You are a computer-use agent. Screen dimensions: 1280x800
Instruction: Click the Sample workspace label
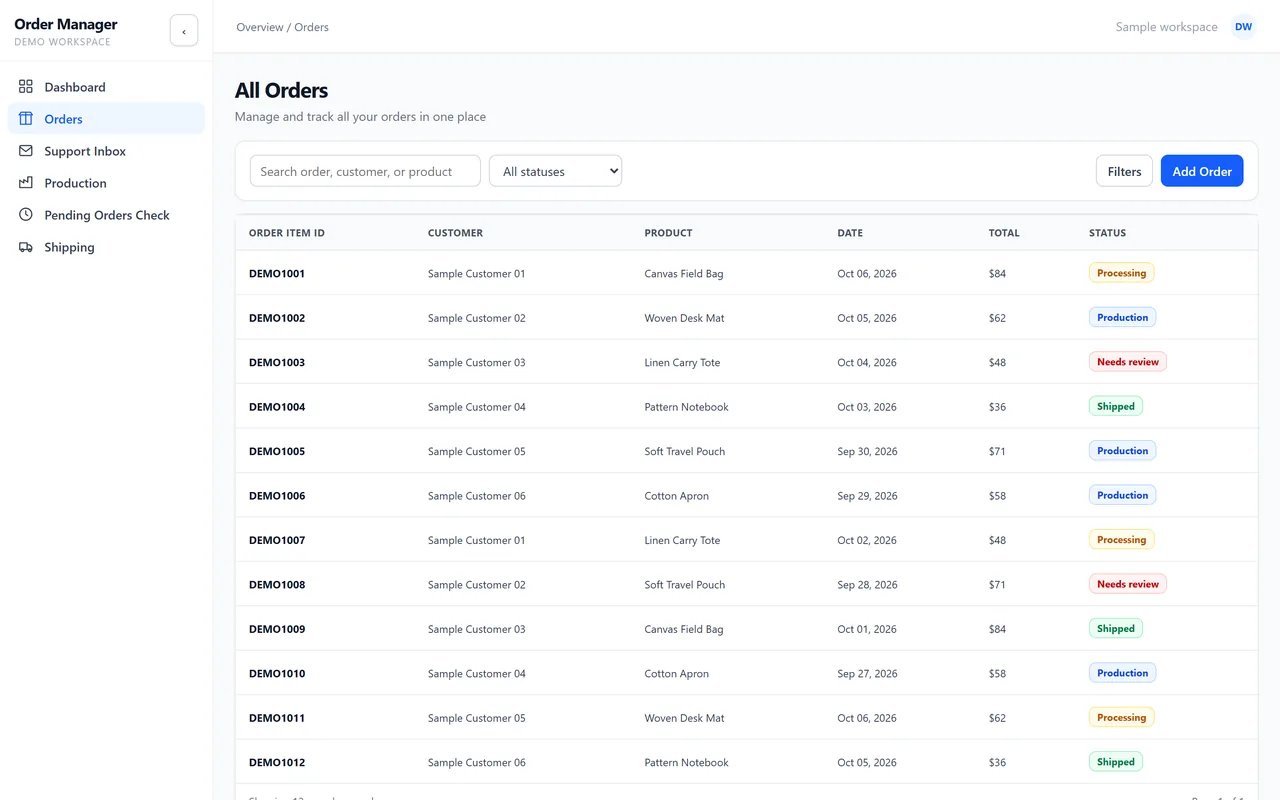tap(1166, 27)
